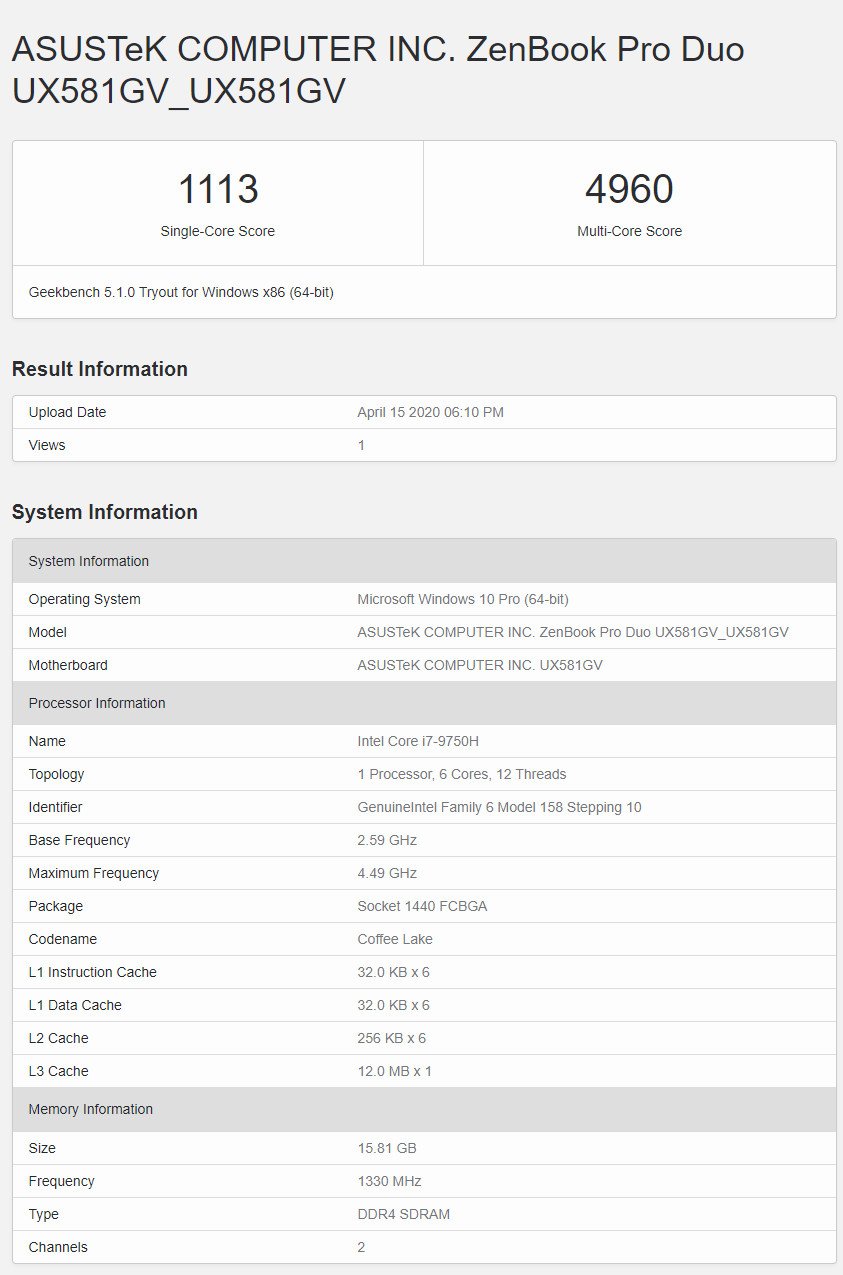Select L2 Cache value 256 KB x 6
Viewport: 843px width, 1275px height.
point(392,1038)
